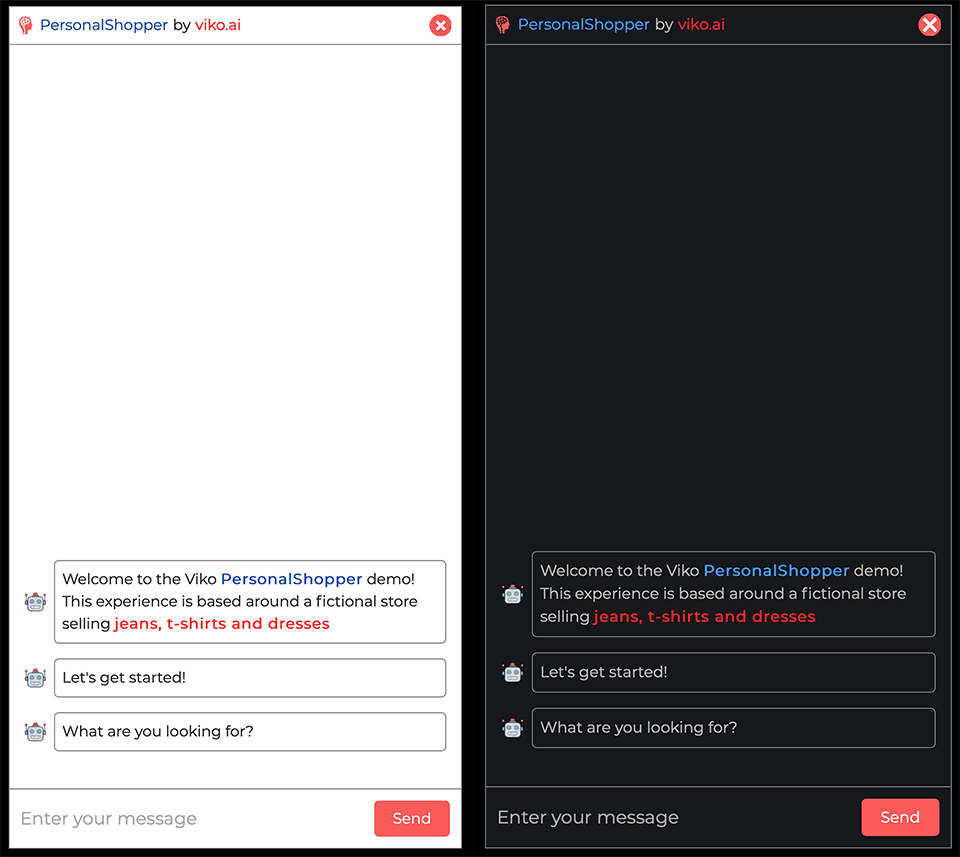Select "Let's get started!" bubble in dark chat
Image resolution: width=960 pixels, height=857 pixels.
click(x=733, y=672)
